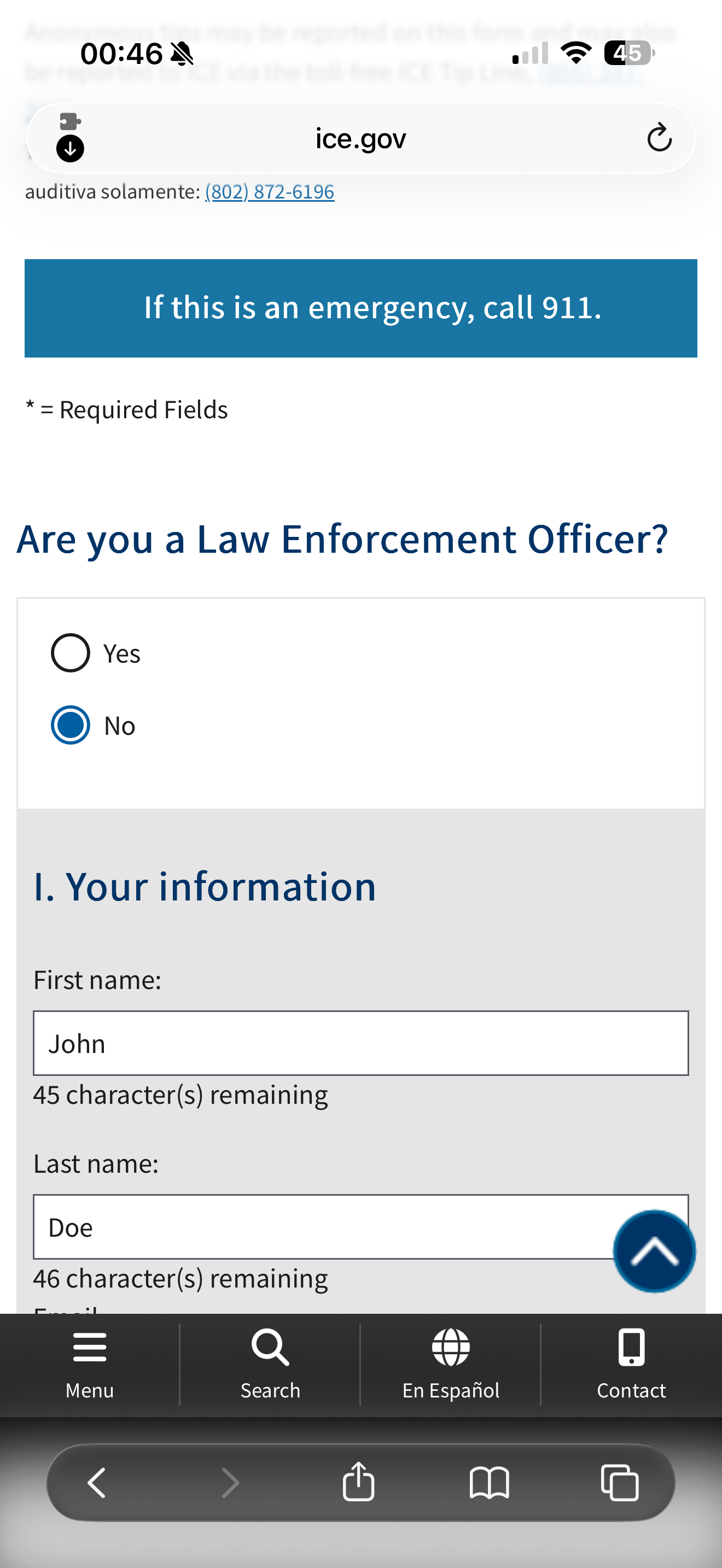
Task: Go back in Safari
Action: 97,1482
